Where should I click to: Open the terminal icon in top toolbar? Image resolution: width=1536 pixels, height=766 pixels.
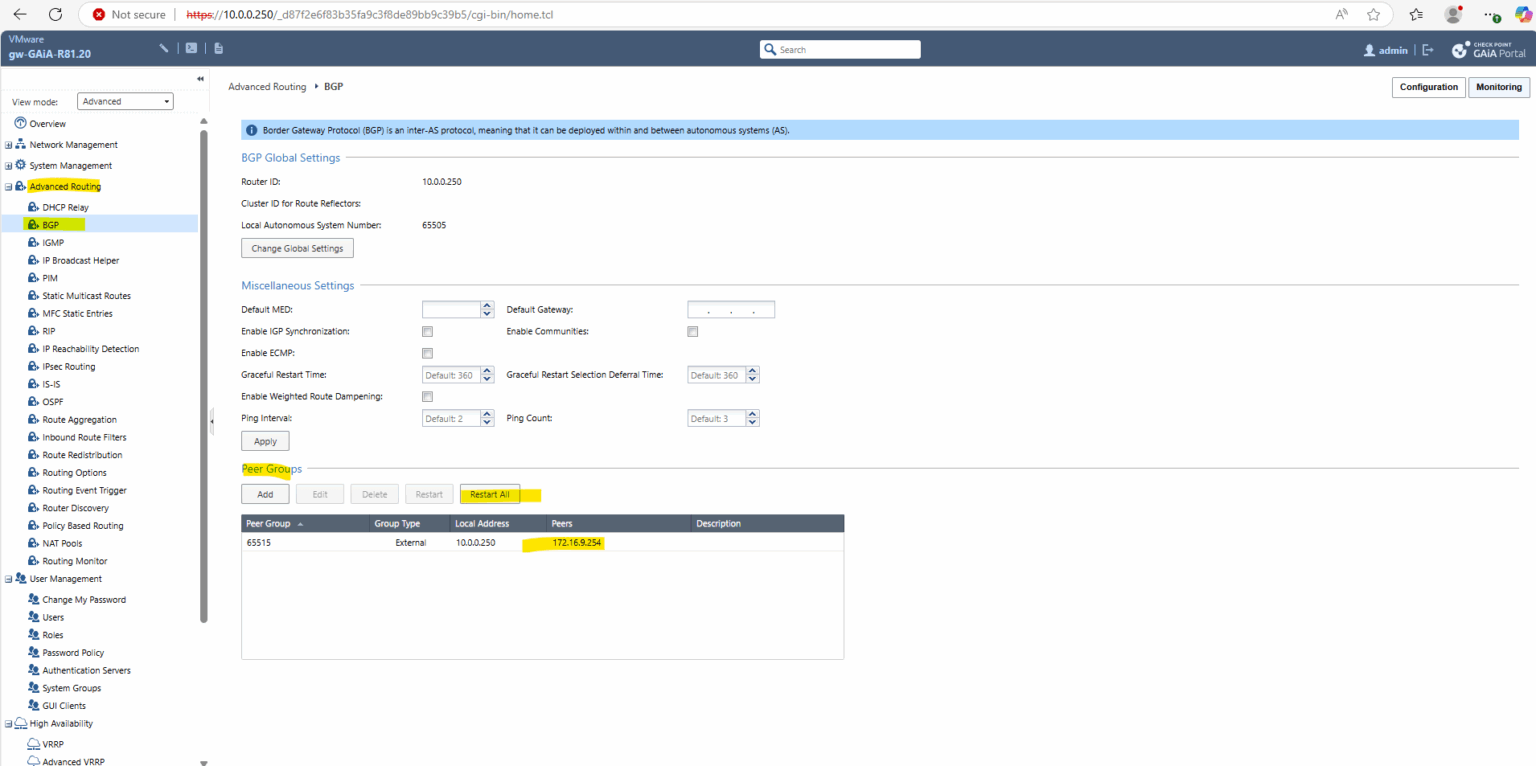(x=191, y=48)
